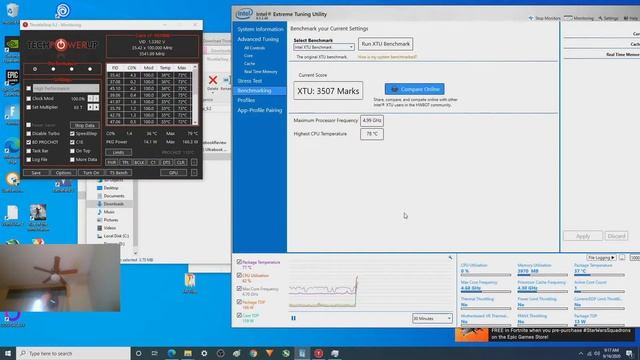
Task: Select Core under Advanced Tuning
Action: coord(248,56)
